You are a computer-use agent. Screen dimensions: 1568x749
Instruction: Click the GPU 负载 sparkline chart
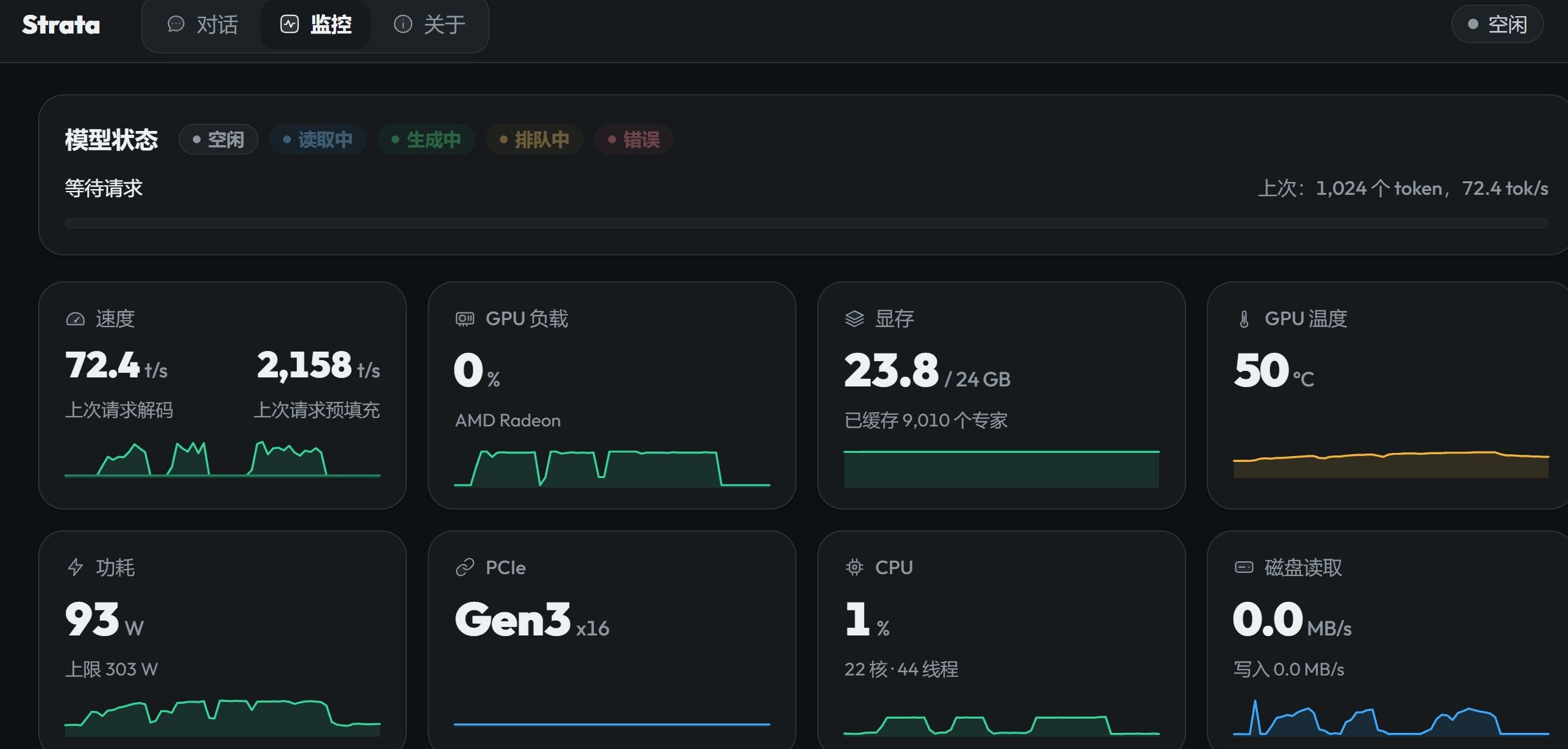[x=612, y=468]
